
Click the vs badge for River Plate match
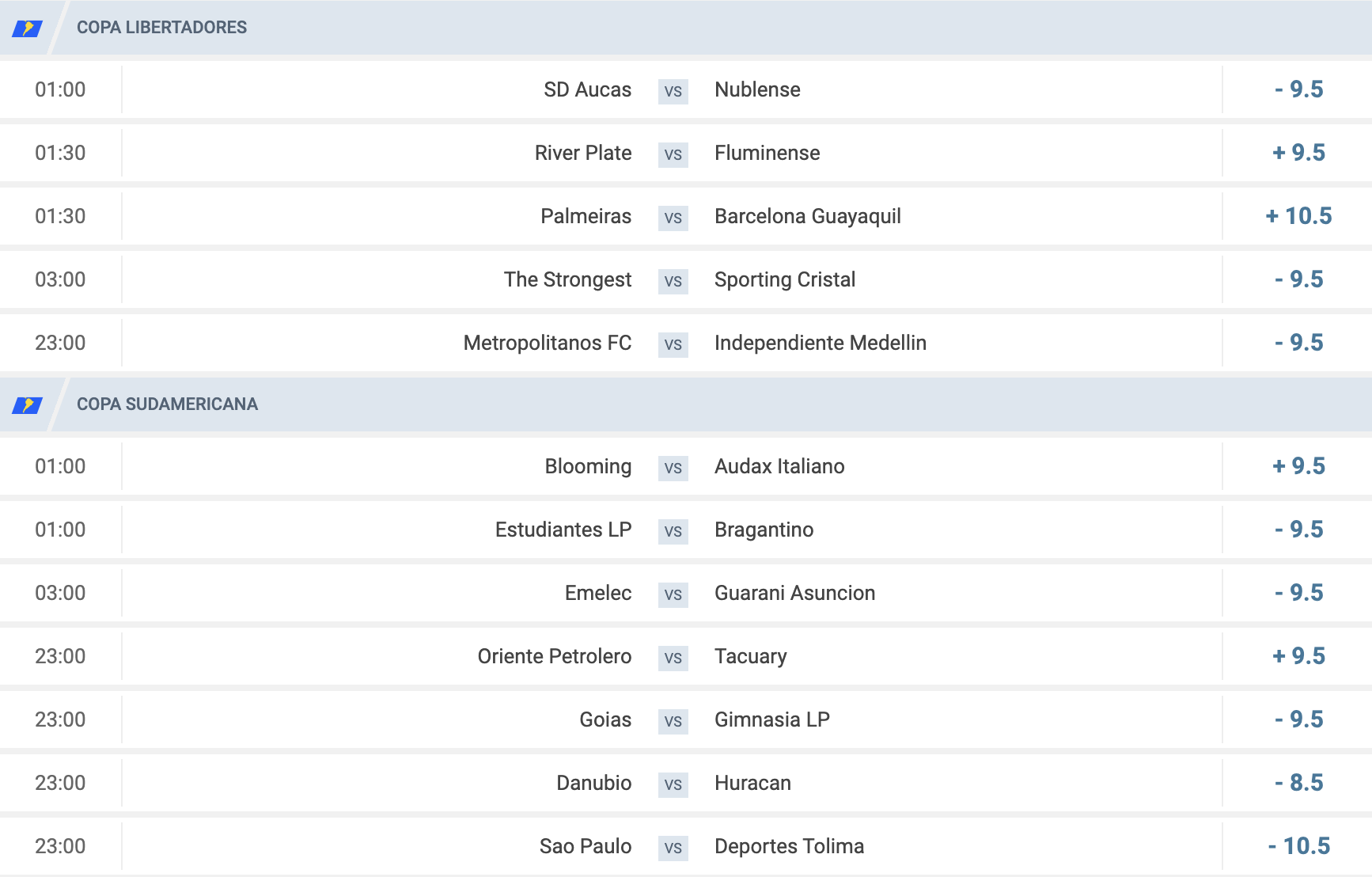pos(673,154)
